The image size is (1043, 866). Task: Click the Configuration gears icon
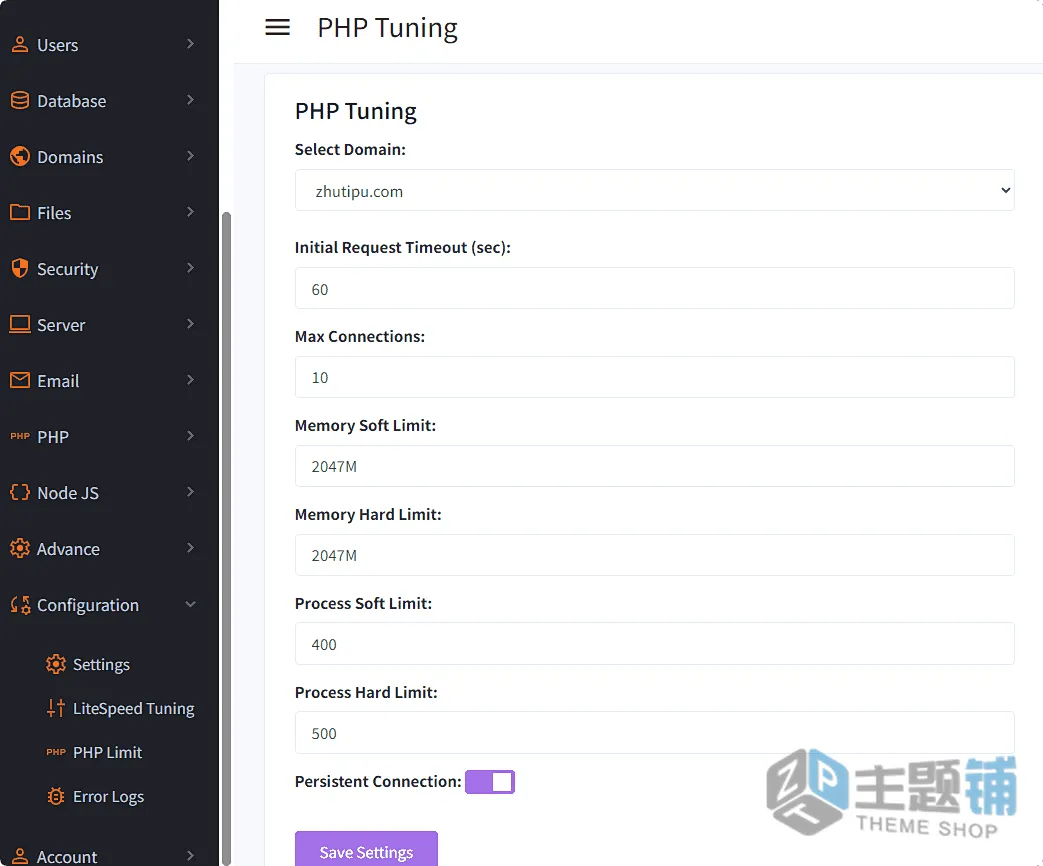[20, 605]
